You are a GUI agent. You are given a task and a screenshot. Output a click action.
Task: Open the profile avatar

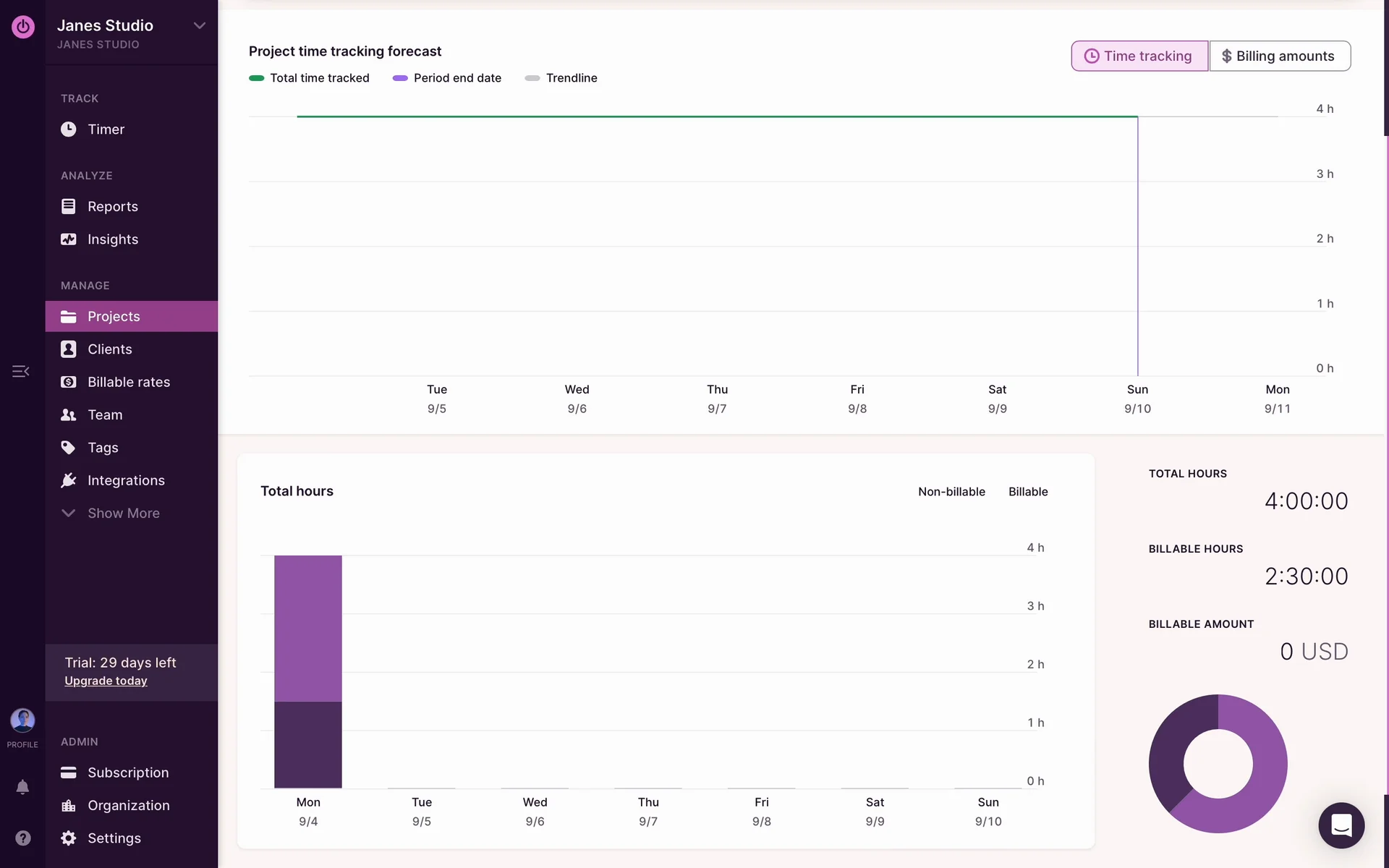[22, 720]
